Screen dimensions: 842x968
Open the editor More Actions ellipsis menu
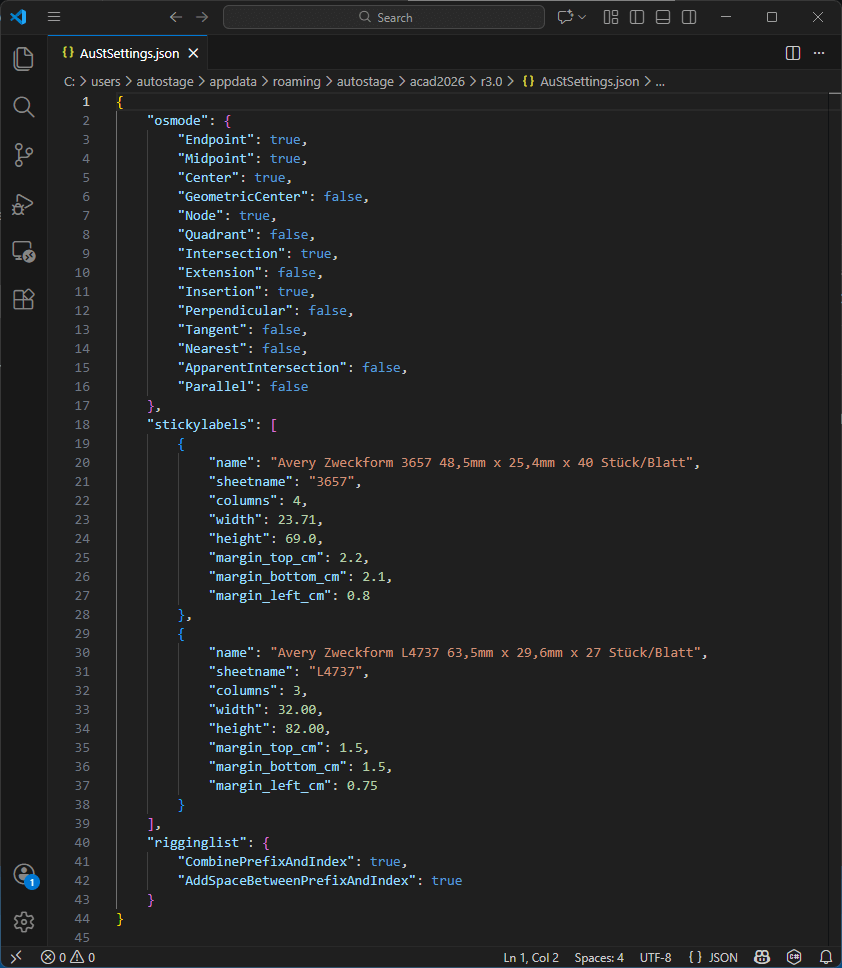[x=819, y=53]
